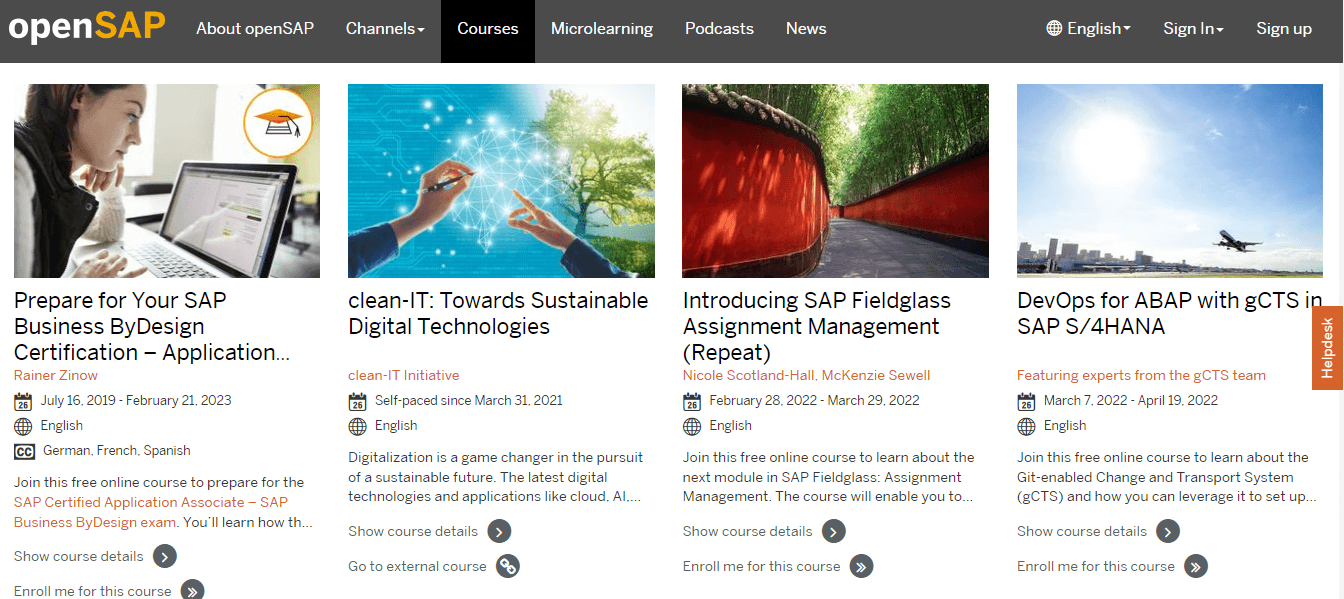Click the graduation cap badge on the first course image
This screenshot has height=599, width=1344.
[x=278, y=123]
